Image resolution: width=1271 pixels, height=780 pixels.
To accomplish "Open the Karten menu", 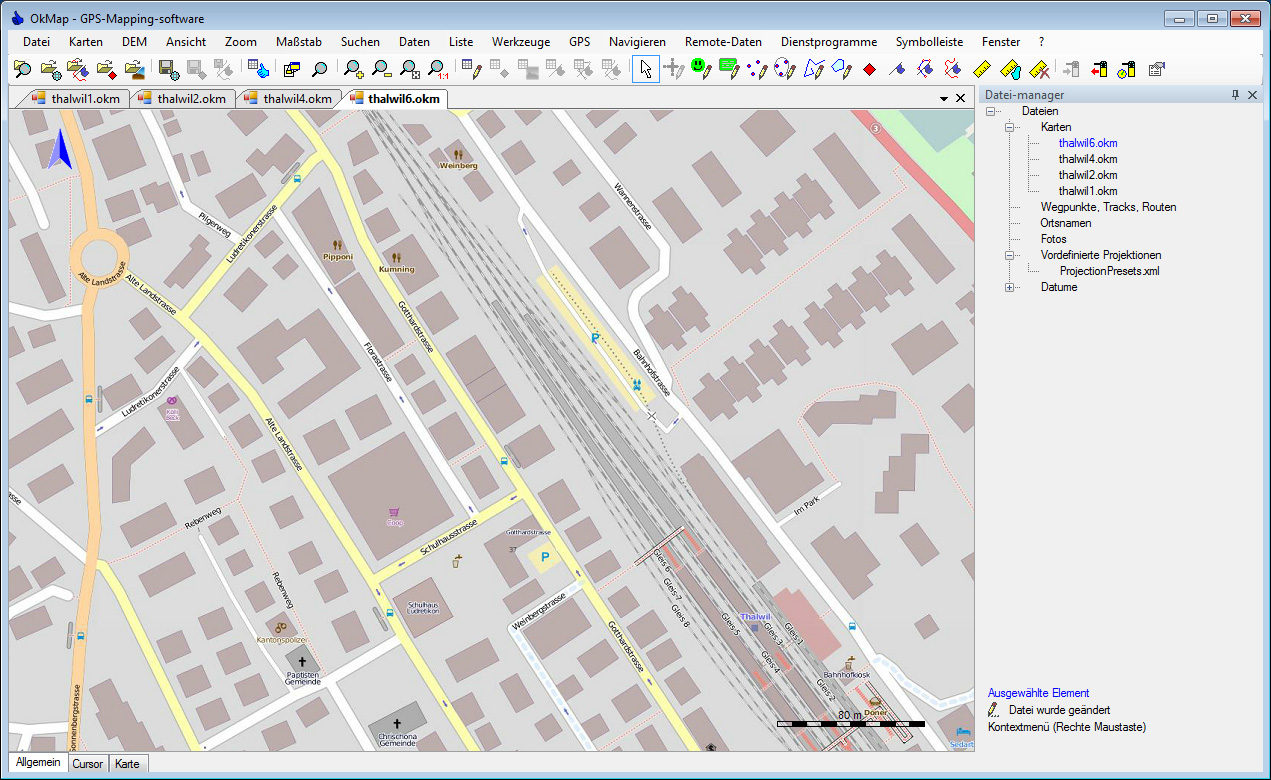I will click(x=86, y=42).
